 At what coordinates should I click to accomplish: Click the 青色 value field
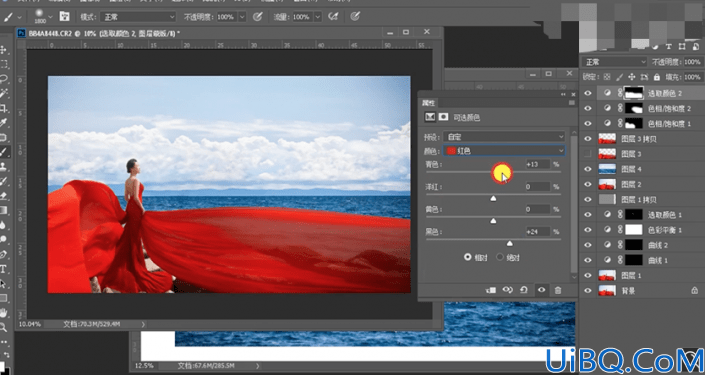click(538, 164)
